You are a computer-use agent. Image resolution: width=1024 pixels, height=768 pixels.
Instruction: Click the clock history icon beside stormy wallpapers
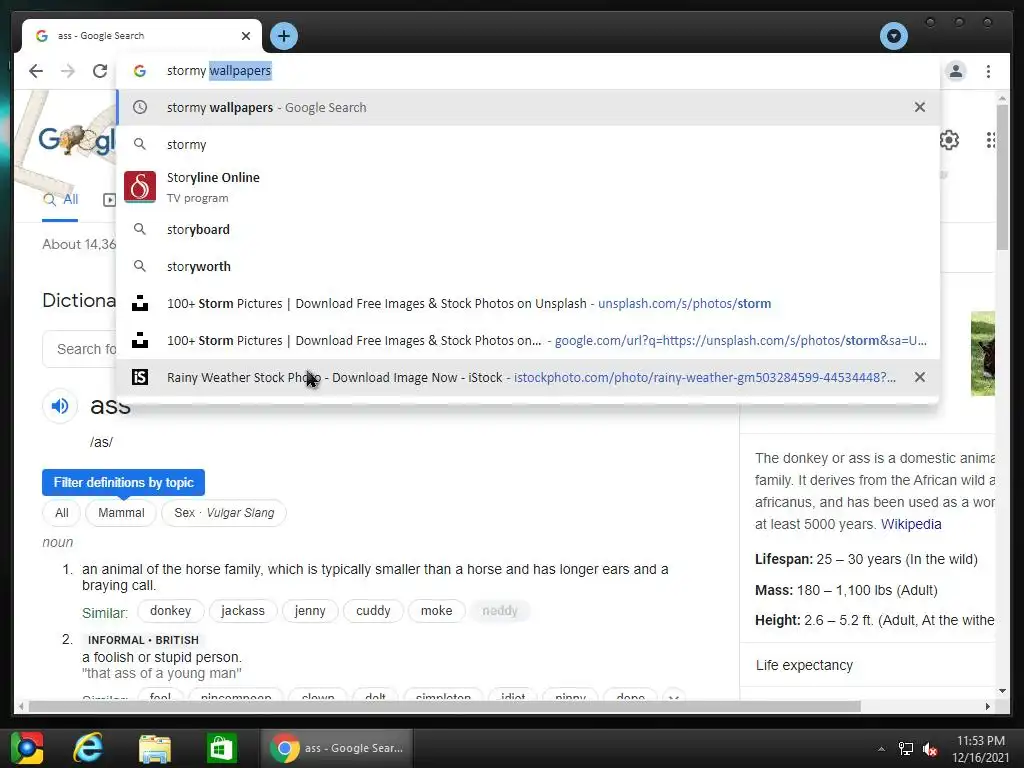pos(140,107)
